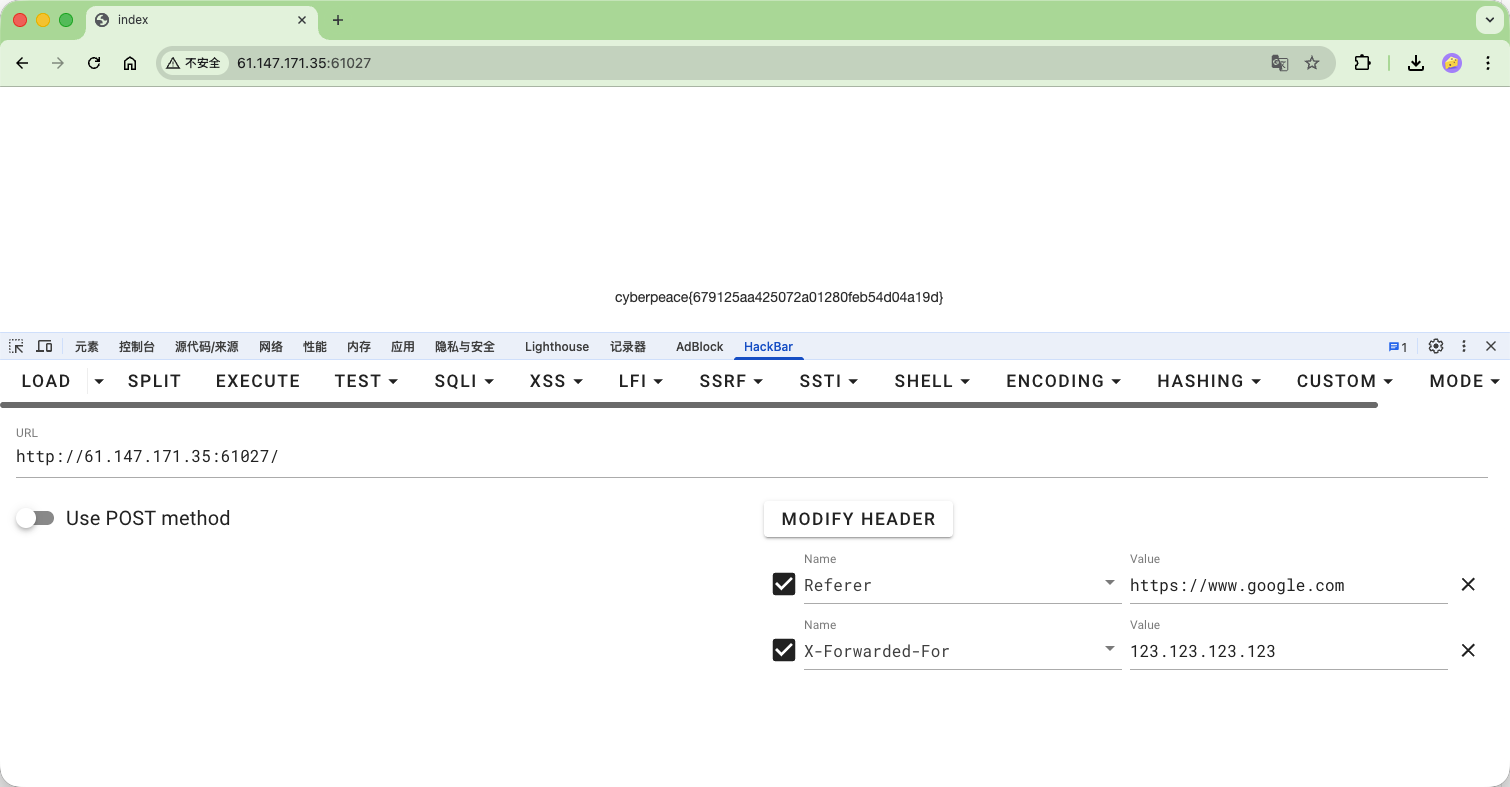Click the translate page icon in address bar
Screen dimensions: 1510x787
pos(1279,63)
